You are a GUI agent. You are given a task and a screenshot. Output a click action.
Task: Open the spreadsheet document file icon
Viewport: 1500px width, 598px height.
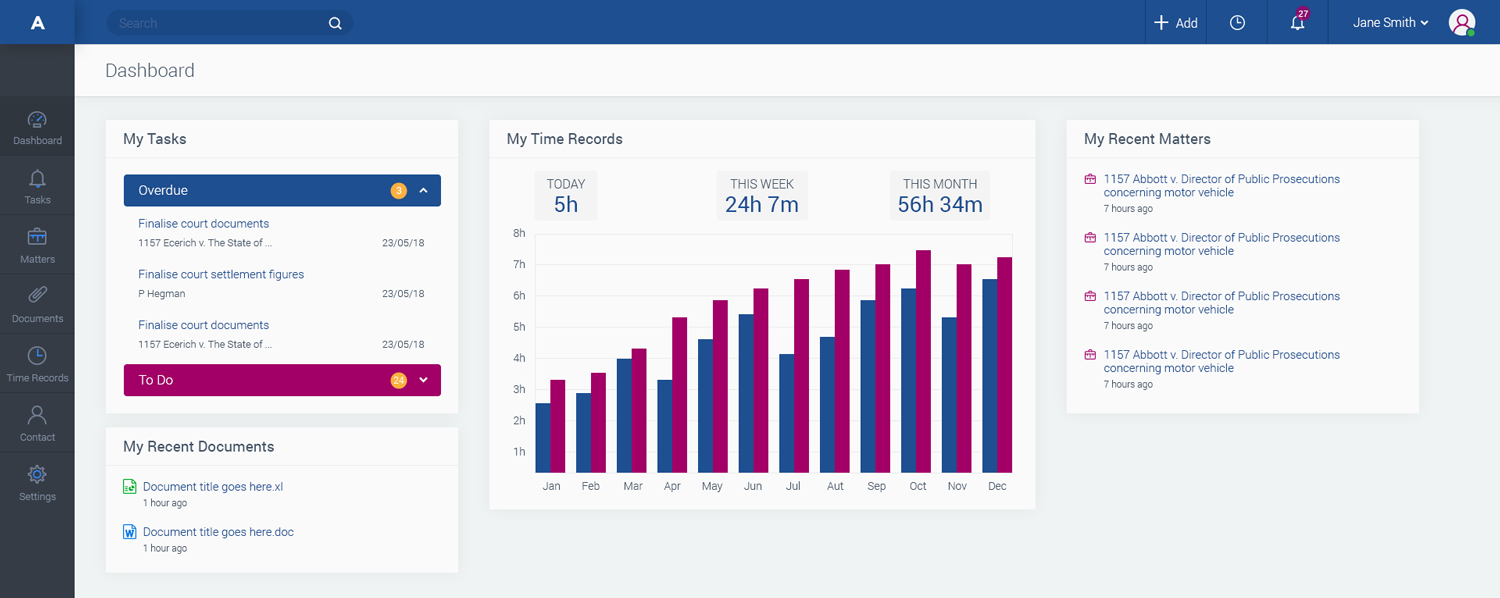click(129, 487)
